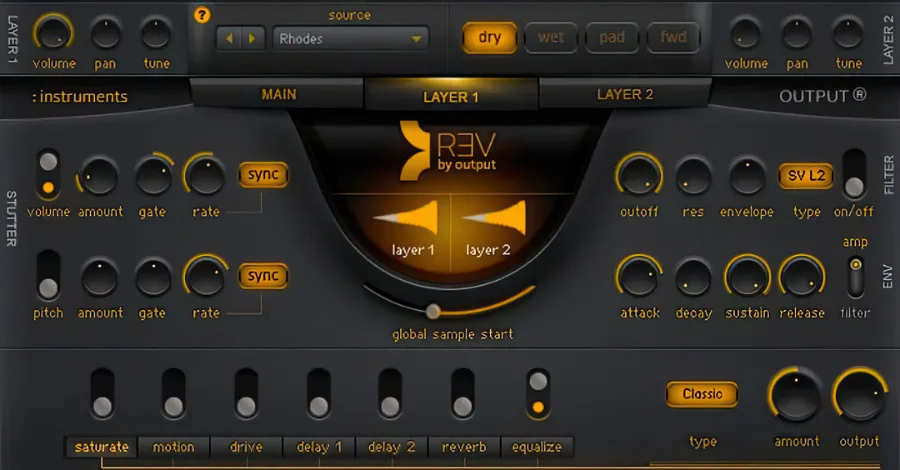Open the delay 2 effect tab
This screenshot has width=900, height=470.
click(x=391, y=447)
